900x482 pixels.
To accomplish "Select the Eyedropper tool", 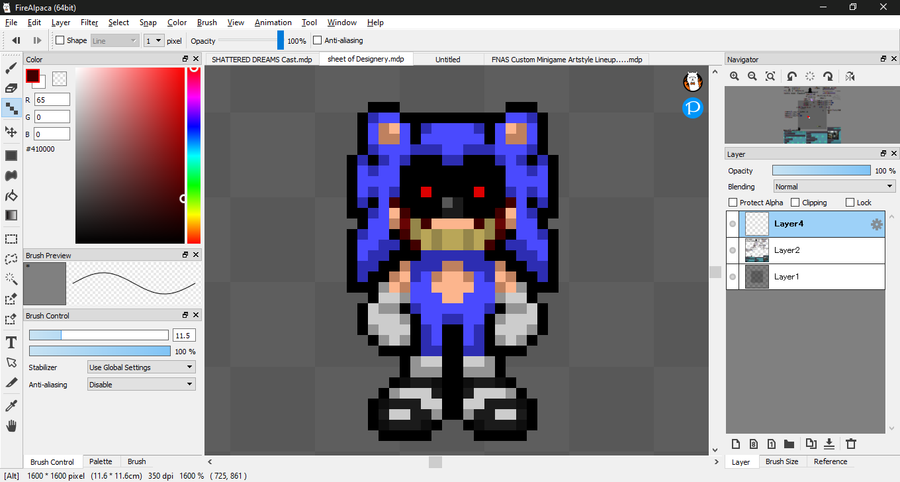I will [x=11, y=406].
